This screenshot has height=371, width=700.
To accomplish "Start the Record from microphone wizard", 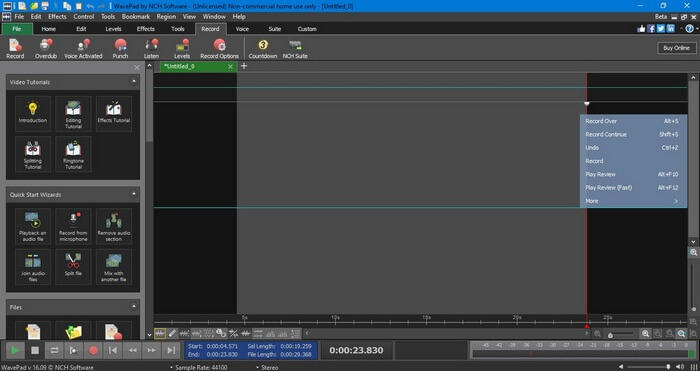I will pos(73,226).
